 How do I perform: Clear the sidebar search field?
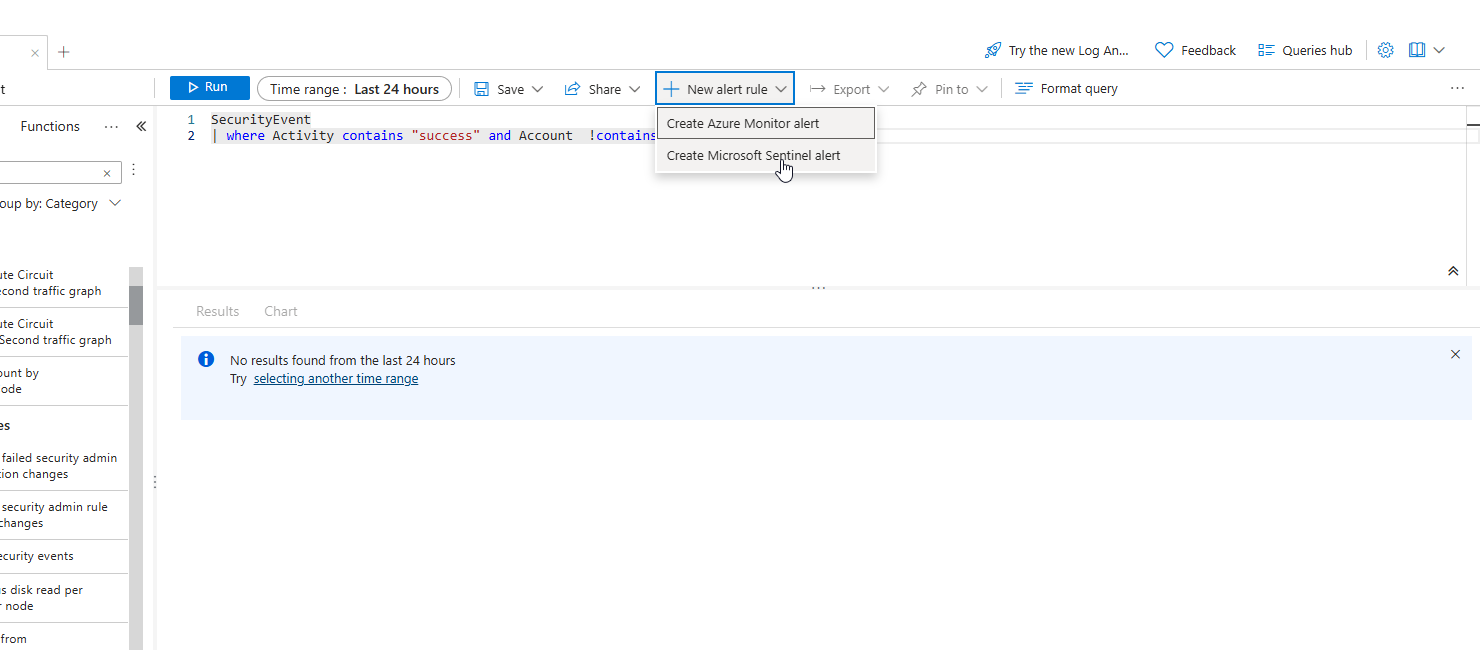point(107,173)
